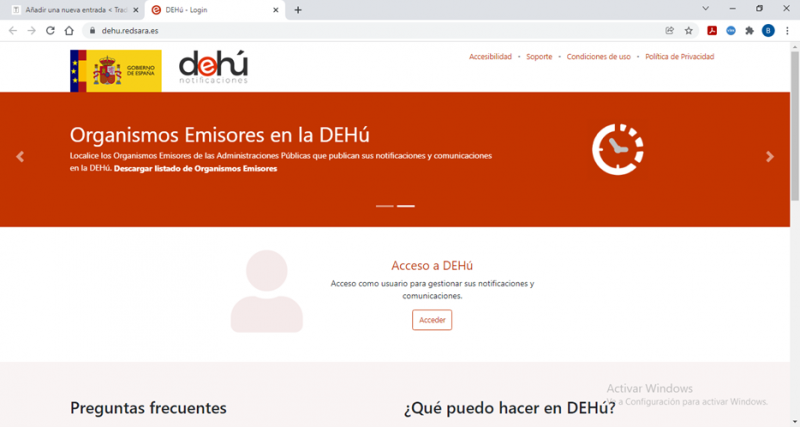Show previous carousel slide arrow
800x427 pixels.
pyautogui.click(x=20, y=157)
